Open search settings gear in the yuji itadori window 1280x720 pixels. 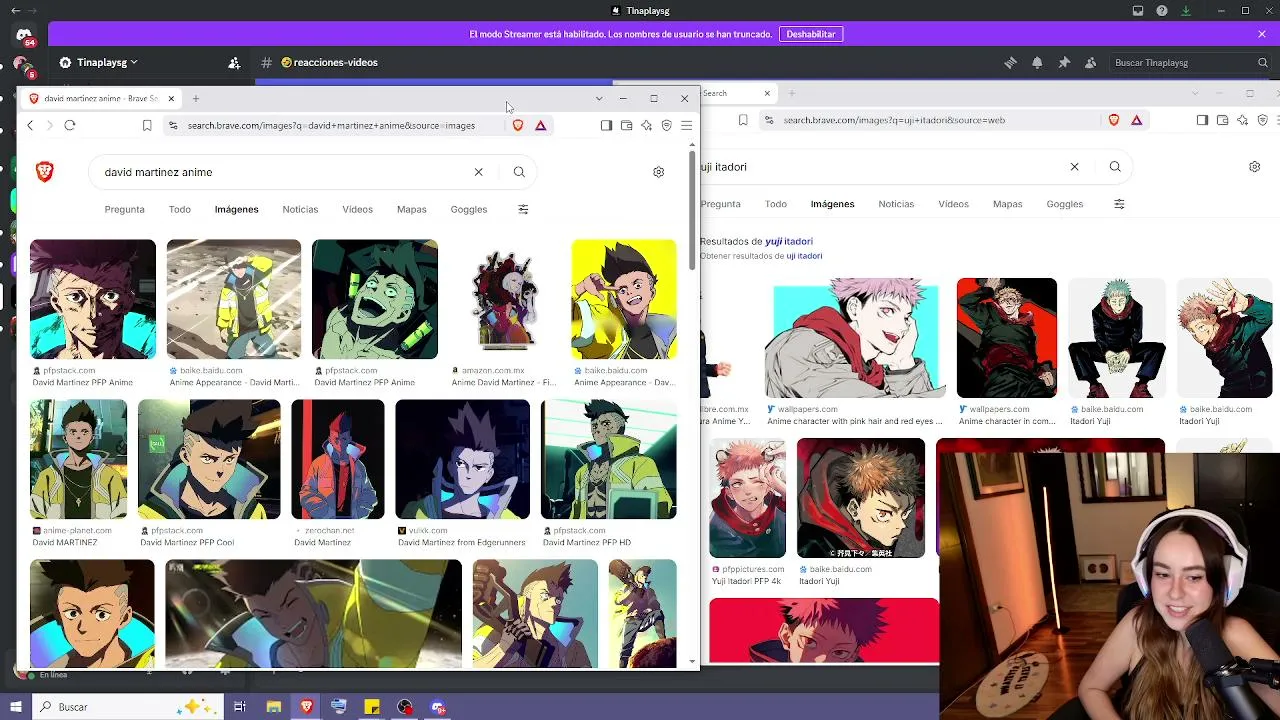pos(1254,167)
